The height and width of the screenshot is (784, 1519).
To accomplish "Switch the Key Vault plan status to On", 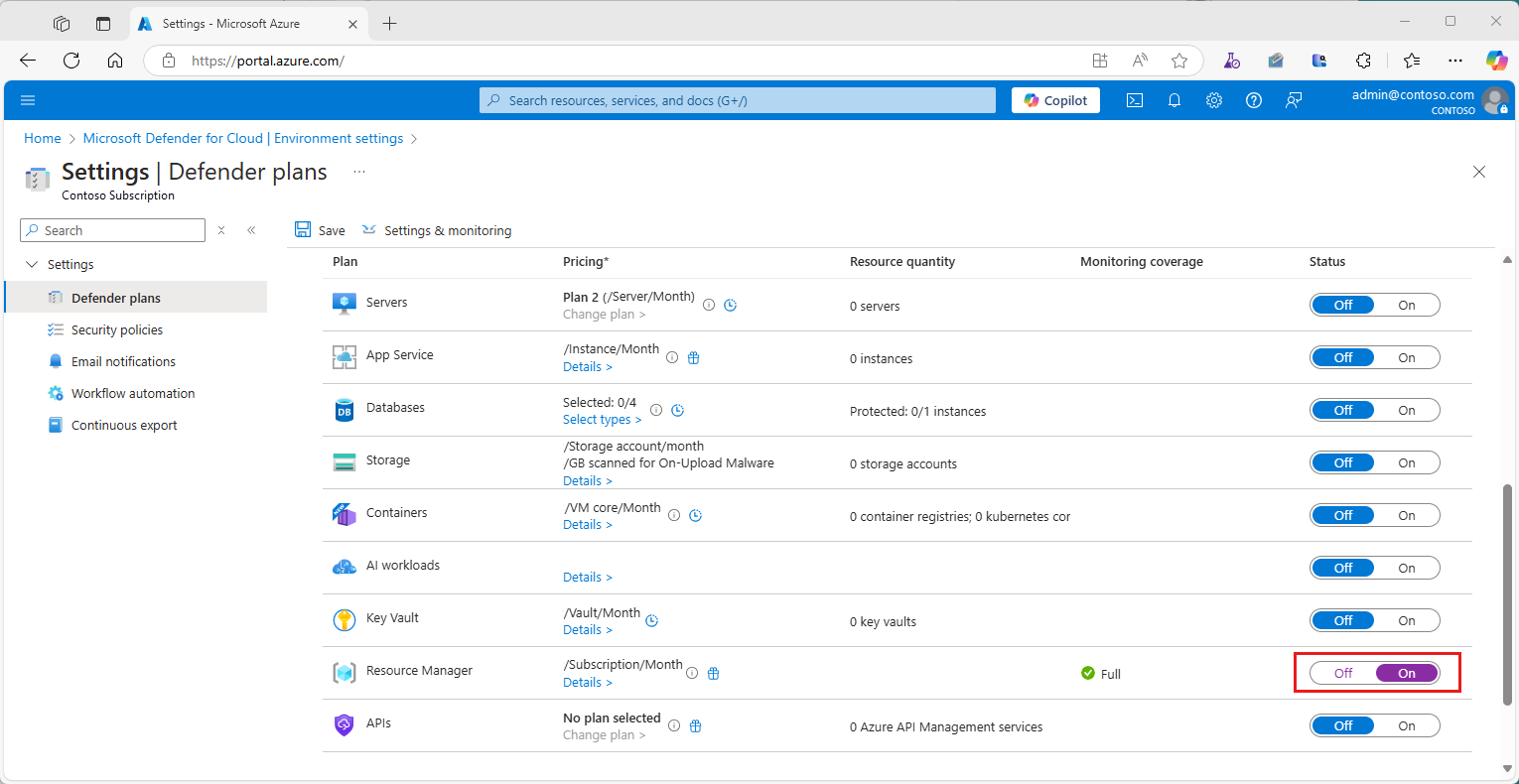I will click(x=1407, y=620).
